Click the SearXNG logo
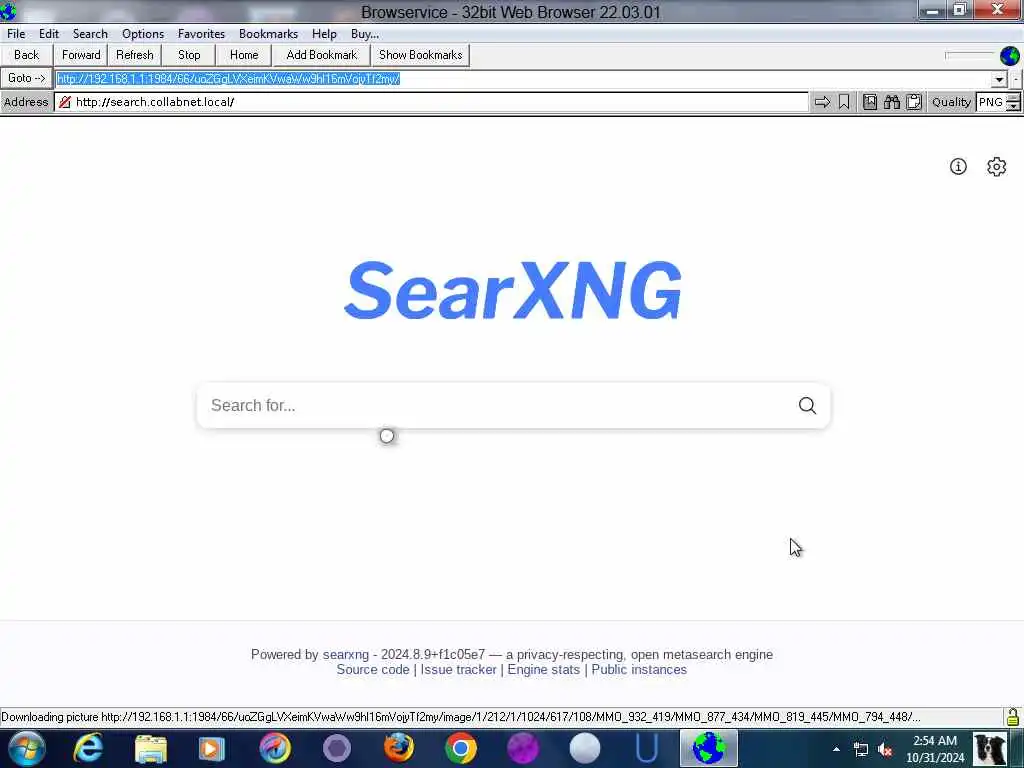Viewport: 1024px width, 768px height. 513,290
